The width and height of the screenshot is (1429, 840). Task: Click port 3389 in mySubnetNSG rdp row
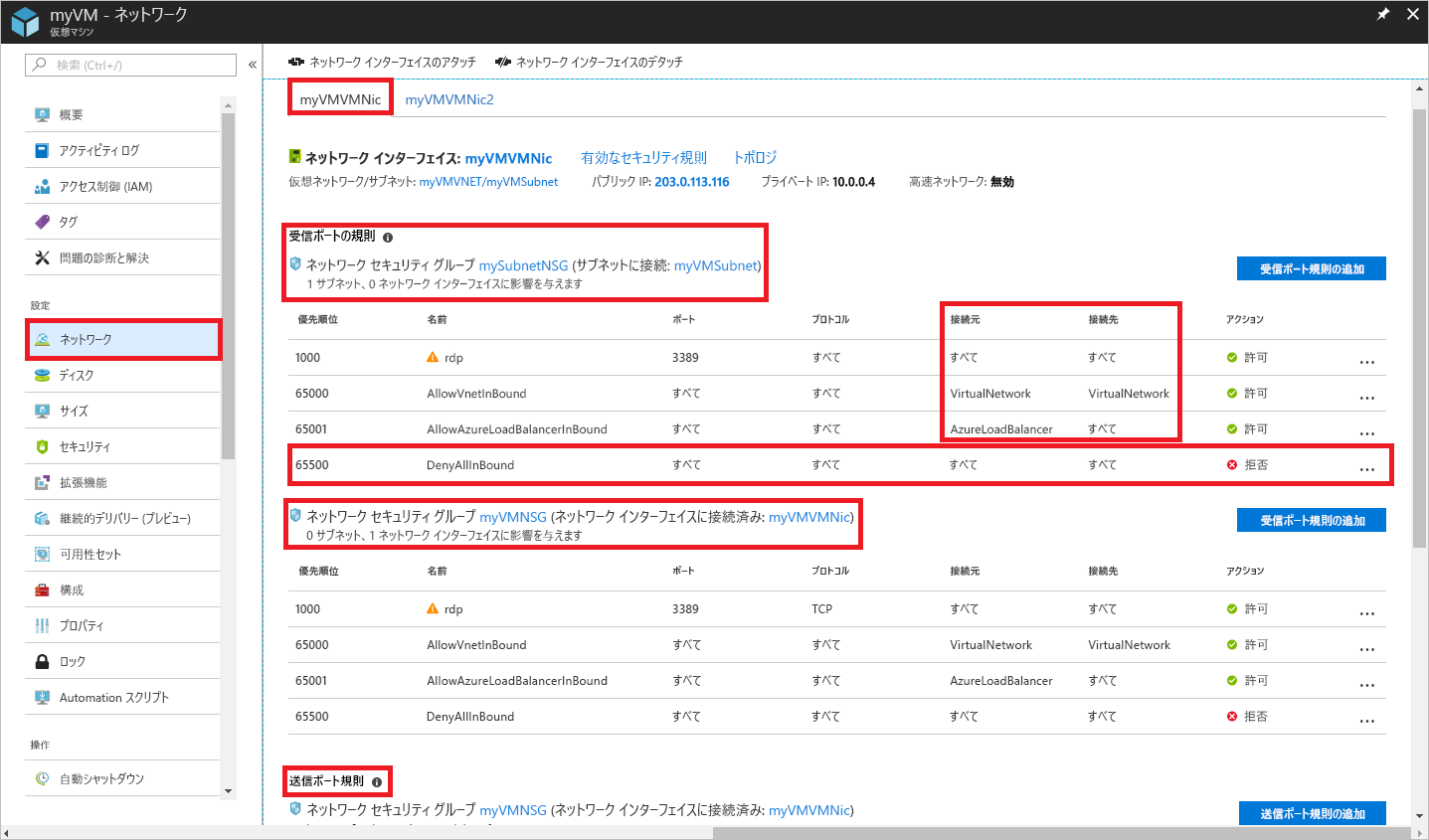point(685,357)
